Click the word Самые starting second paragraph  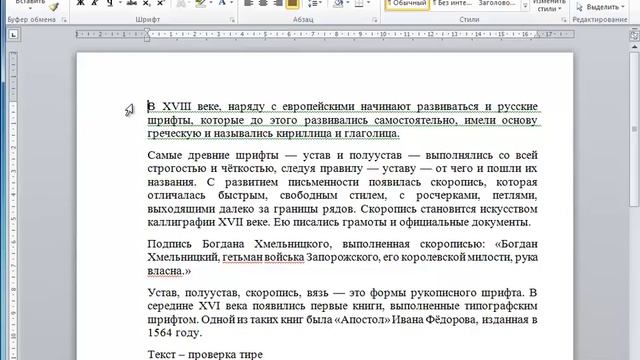point(164,156)
